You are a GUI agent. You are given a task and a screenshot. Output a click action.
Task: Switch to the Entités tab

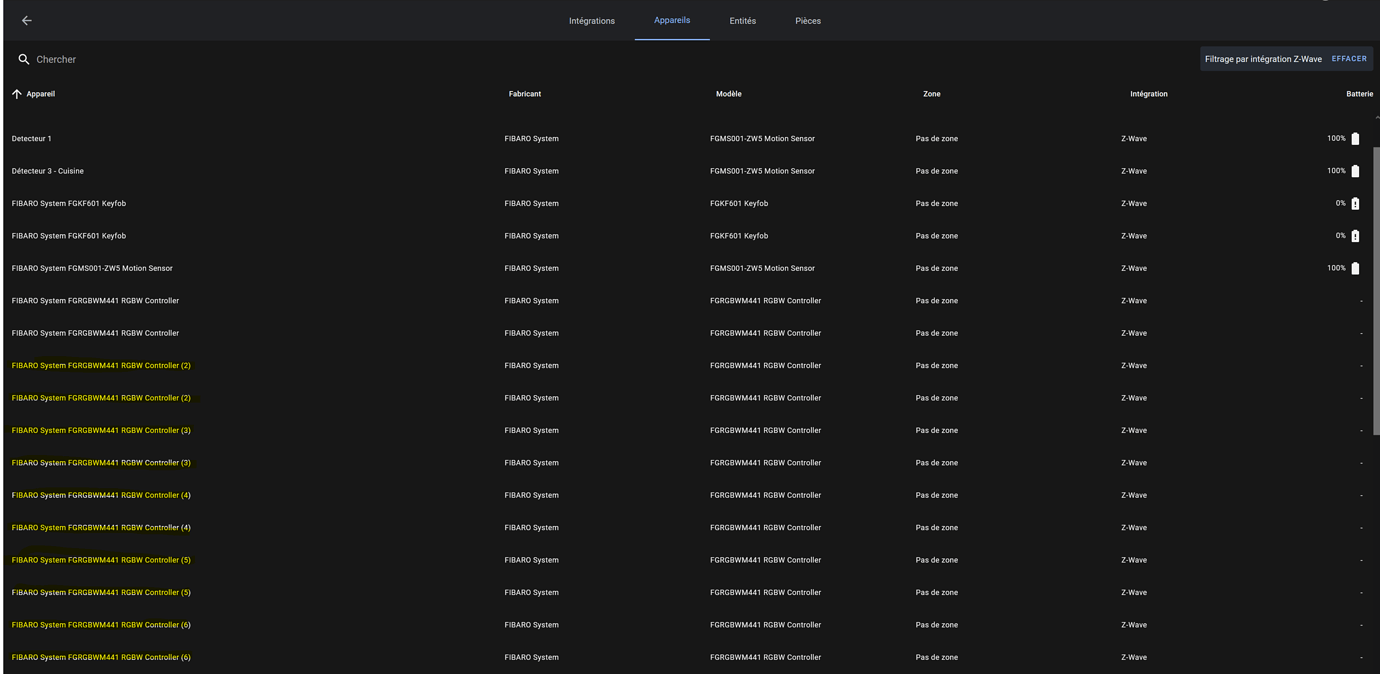[742, 20]
